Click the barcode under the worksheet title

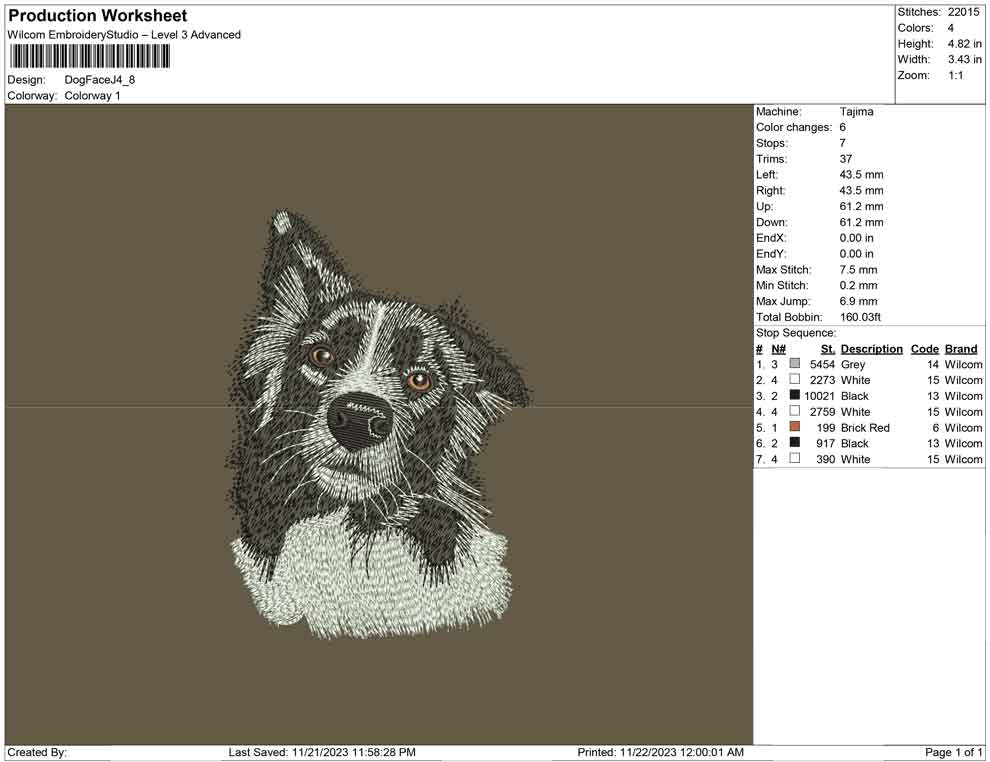90,56
